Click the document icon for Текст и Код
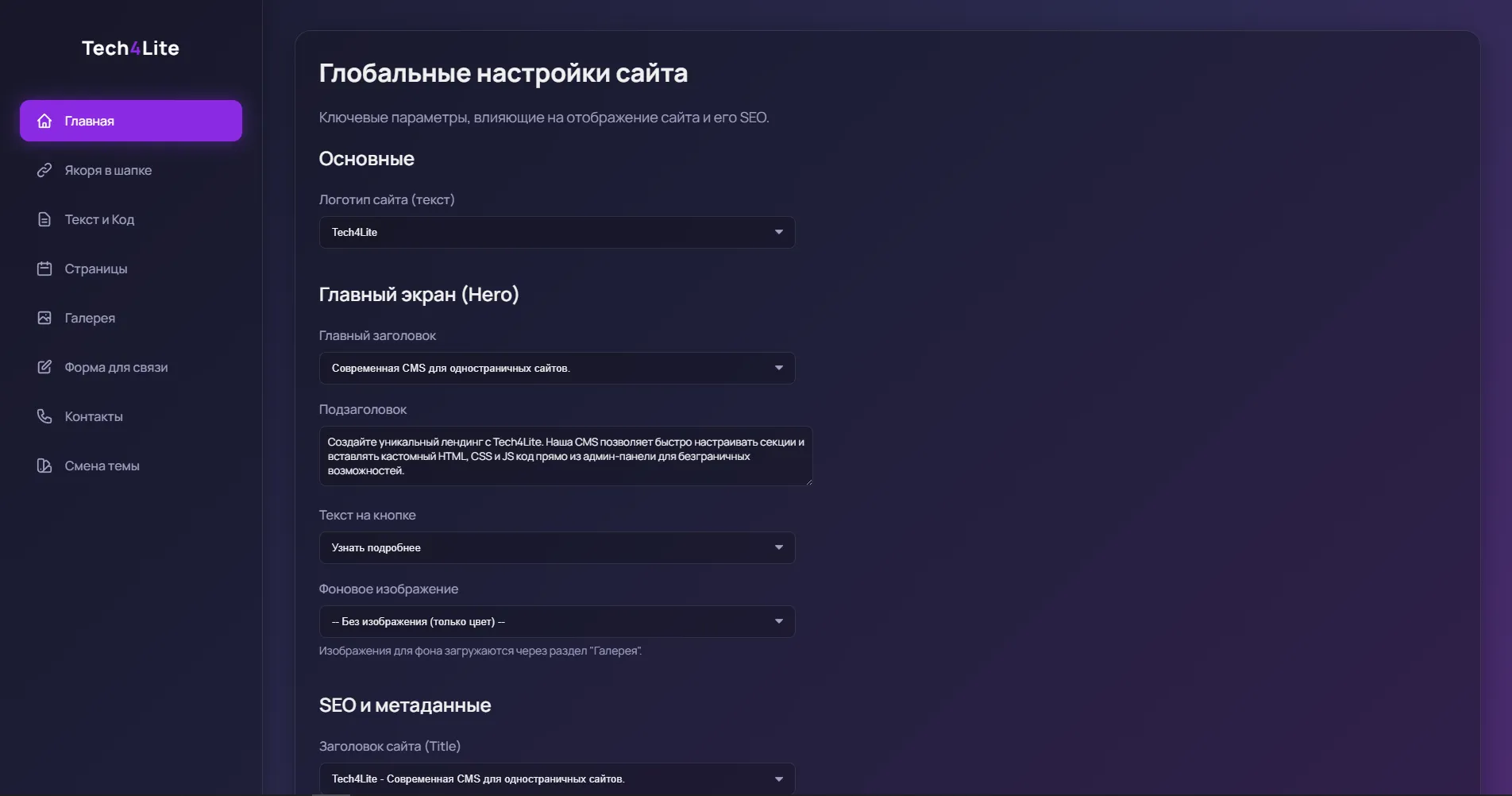 [x=44, y=219]
